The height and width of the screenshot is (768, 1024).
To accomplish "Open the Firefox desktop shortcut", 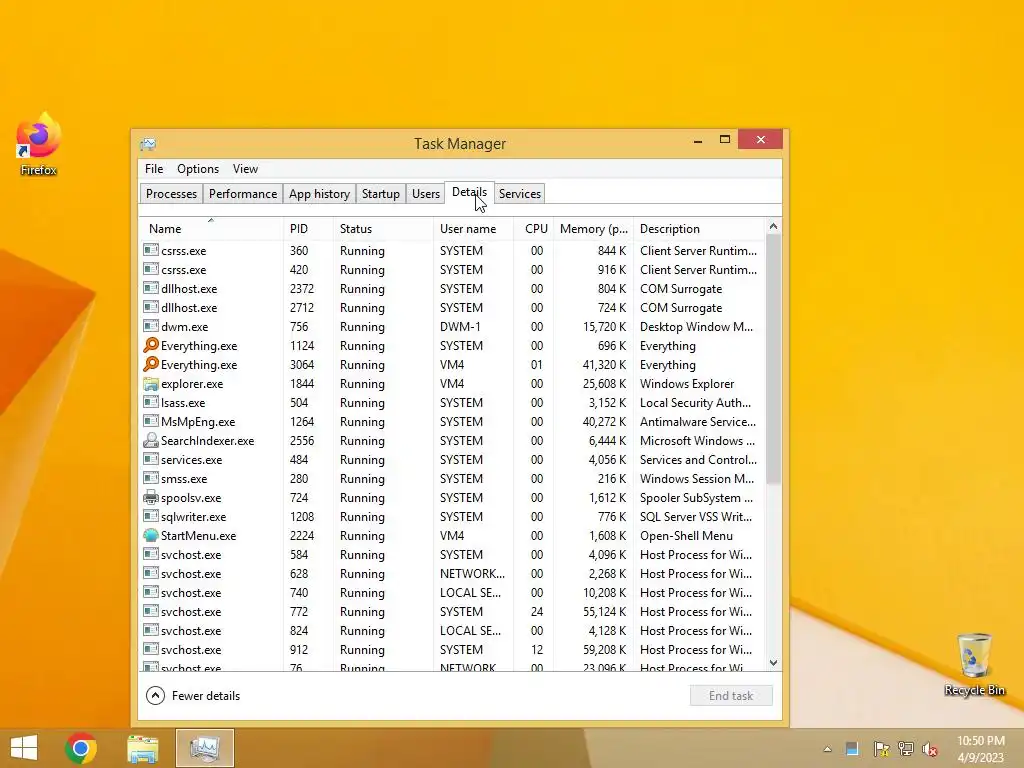I will pyautogui.click(x=39, y=144).
